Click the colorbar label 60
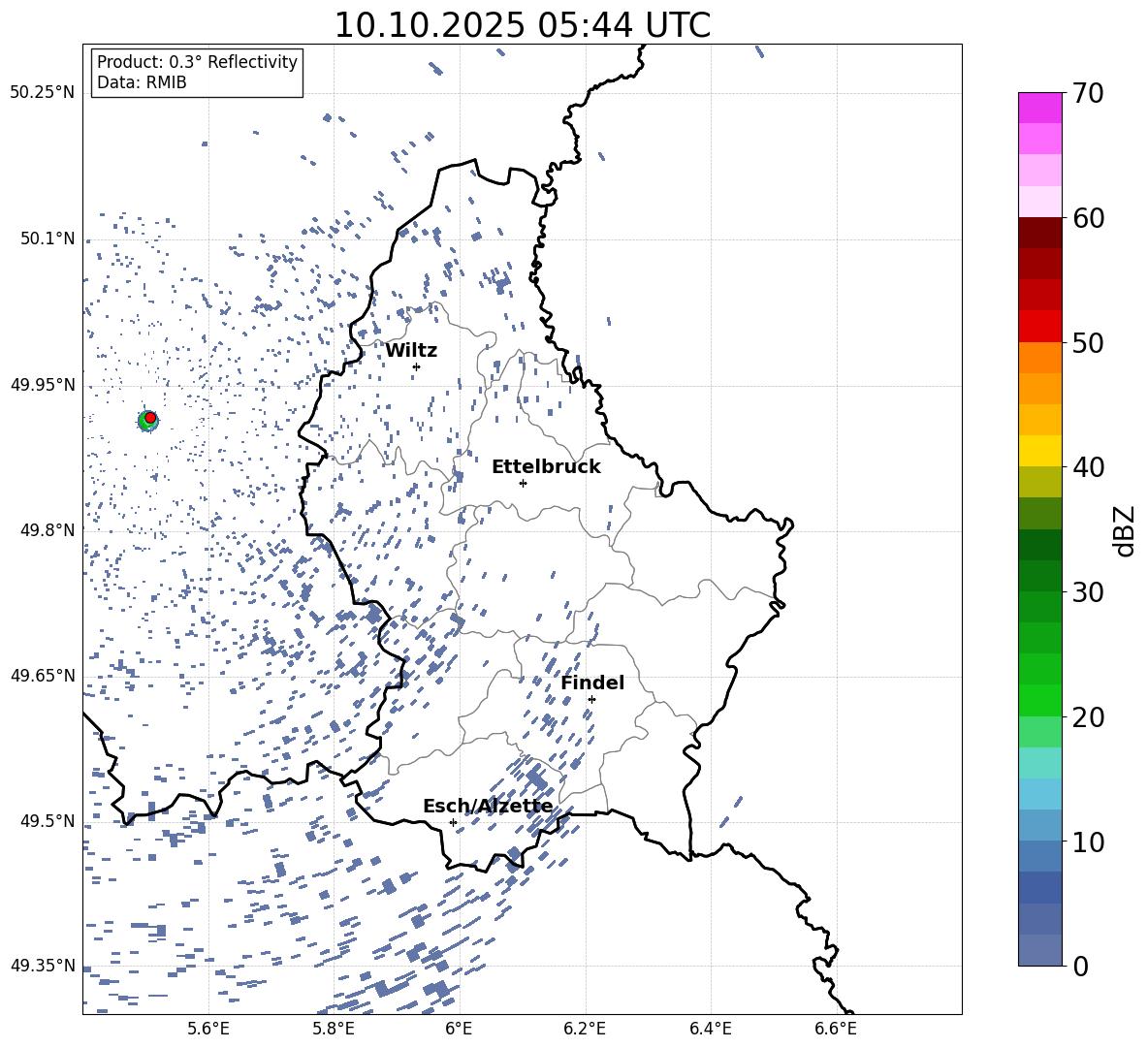This screenshot has width=1148, height=1048. coord(1088,218)
